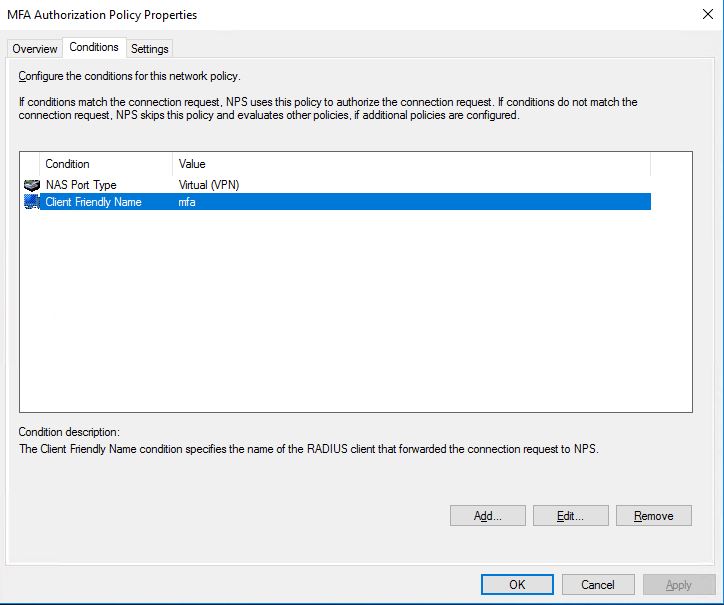The width and height of the screenshot is (724, 605).
Task: Select the Conditions tab
Action: [x=94, y=47]
